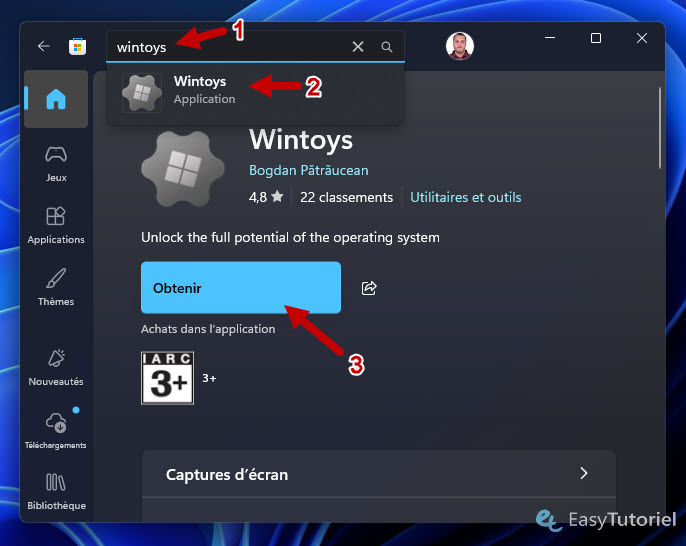Click the share icon next to Obtenir
This screenshot has width=686, height=546.
click(369, 288)
